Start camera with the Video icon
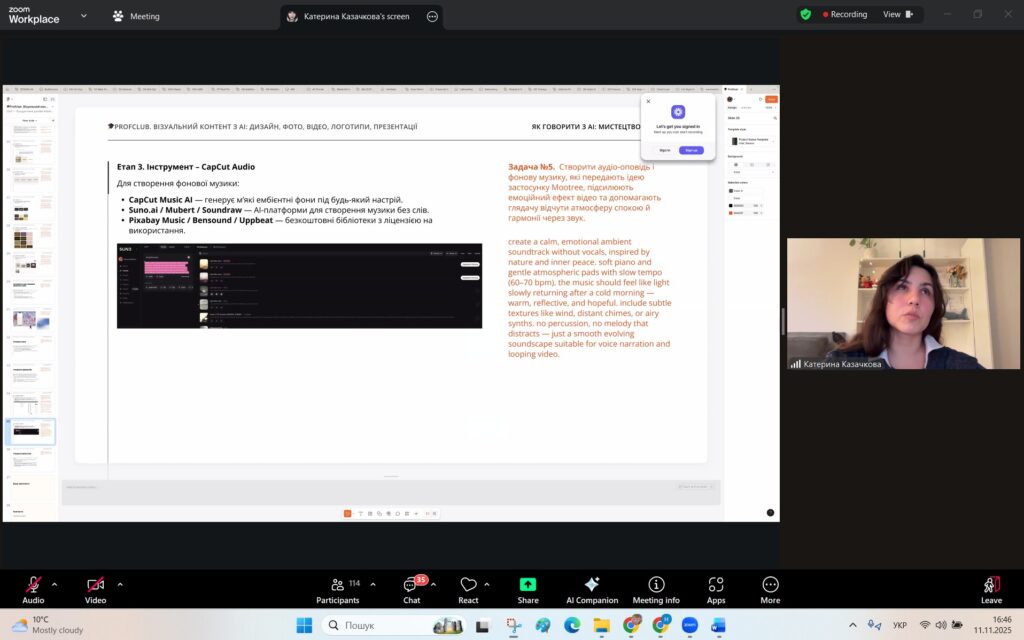 coord(95,585)
